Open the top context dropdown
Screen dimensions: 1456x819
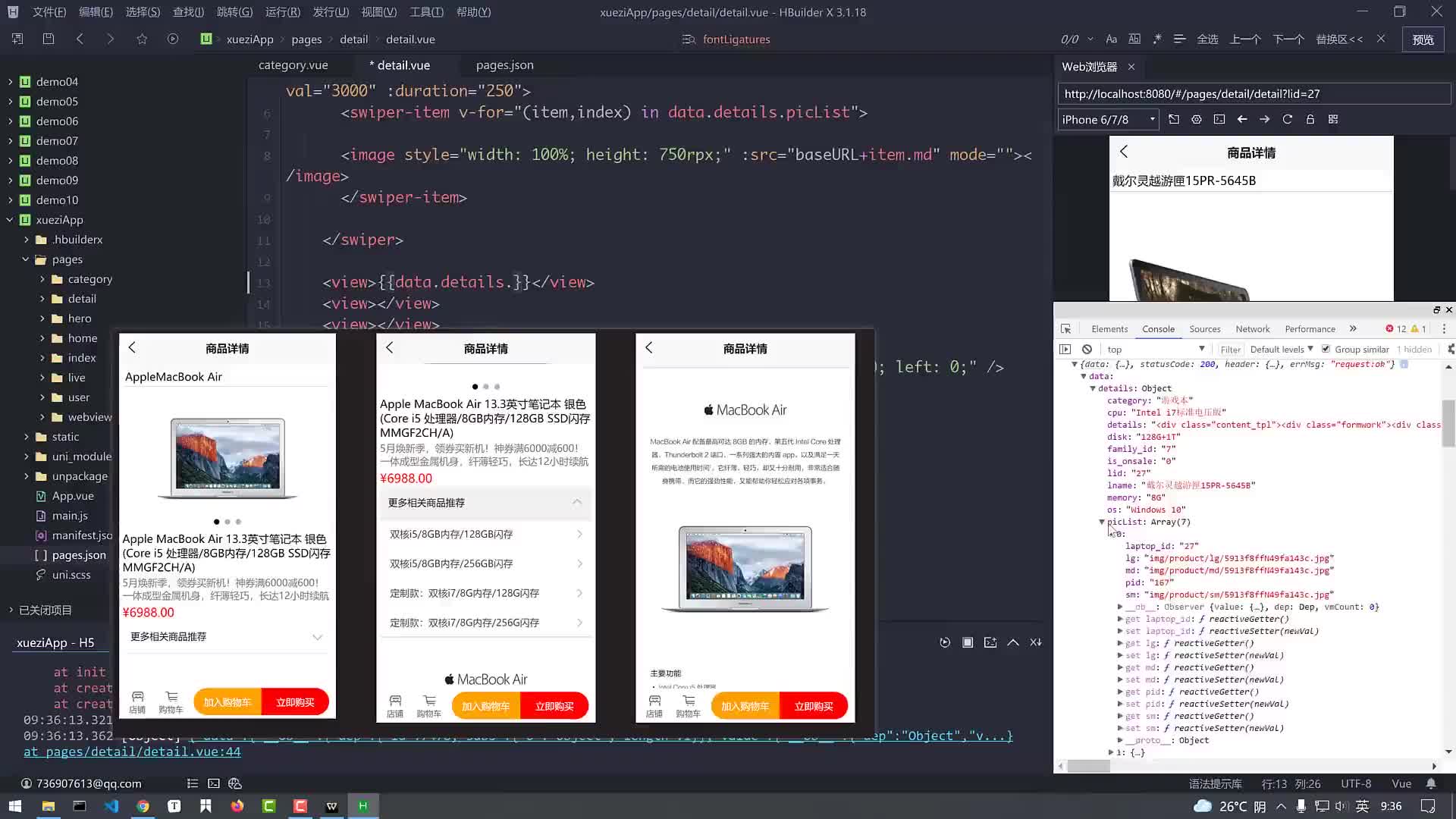point(1155,350)
